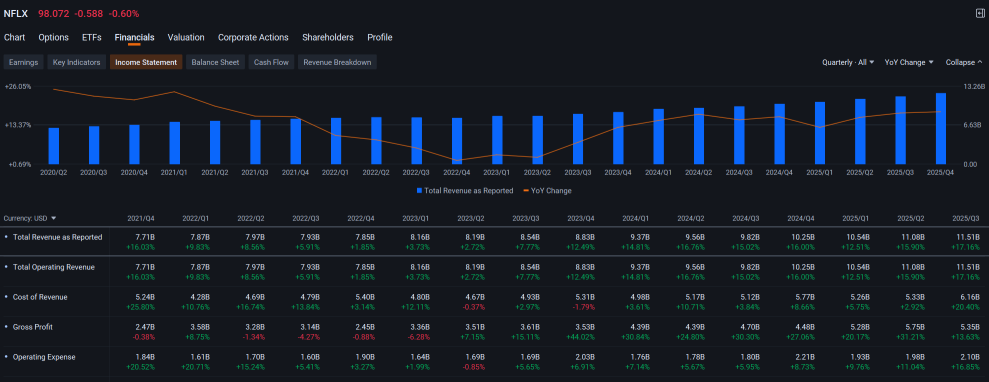Click the 2024/Q4 chart axis label
This screenshot has width=989, height=382.
(x=779, y=171)
